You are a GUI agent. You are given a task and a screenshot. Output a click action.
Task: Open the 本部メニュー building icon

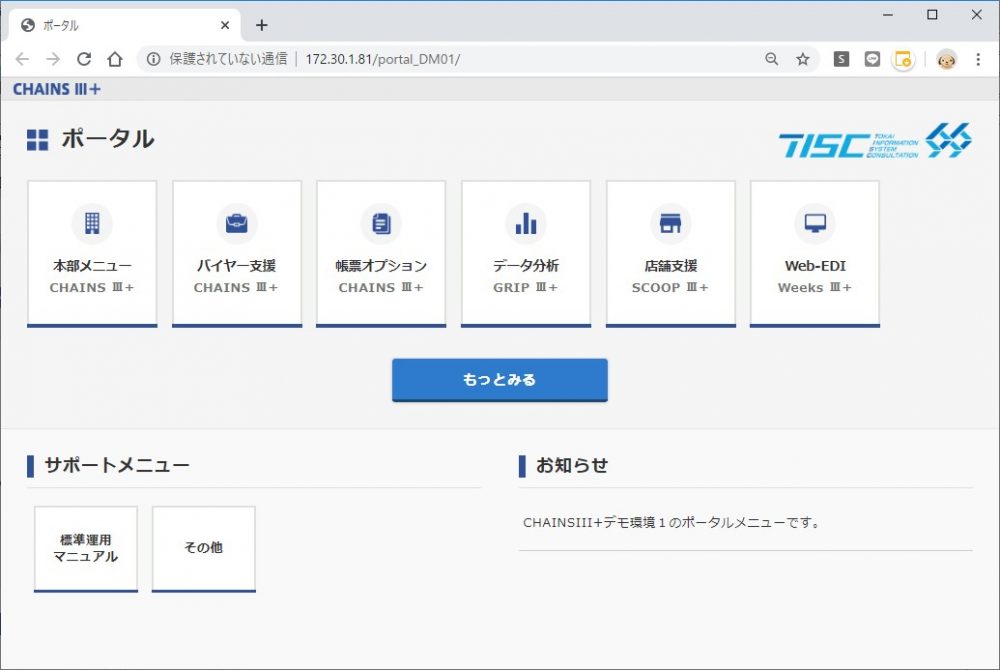click(x=92, y=223)
